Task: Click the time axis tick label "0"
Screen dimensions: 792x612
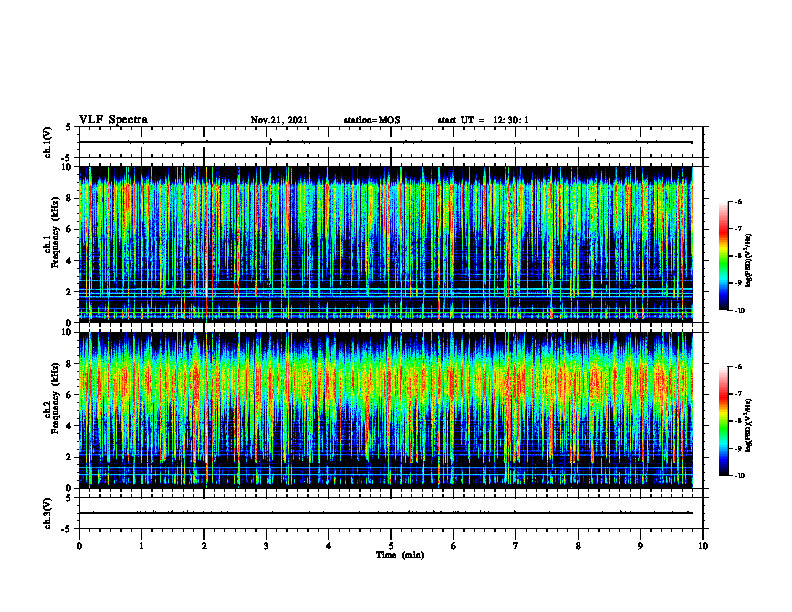Action: (79, 546)
